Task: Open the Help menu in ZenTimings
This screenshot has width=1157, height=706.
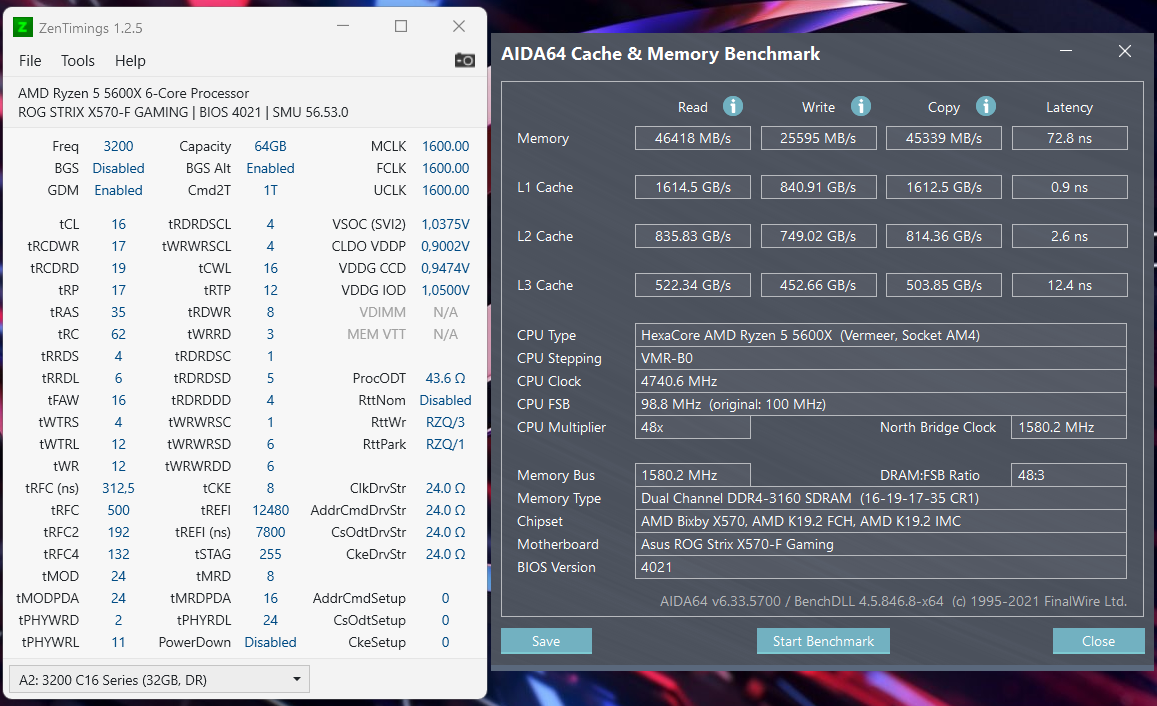Action: pyautogui.click(x=130, y=60)
